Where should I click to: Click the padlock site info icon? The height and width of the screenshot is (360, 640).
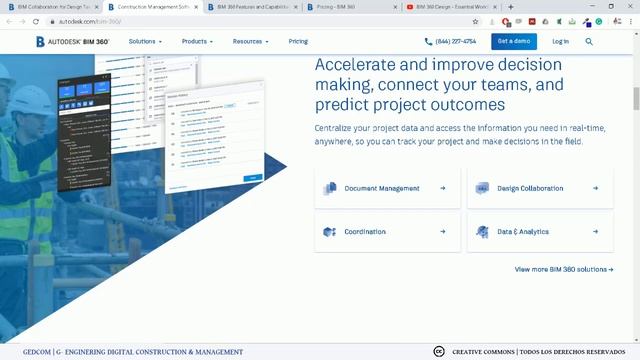click(52, 22)
